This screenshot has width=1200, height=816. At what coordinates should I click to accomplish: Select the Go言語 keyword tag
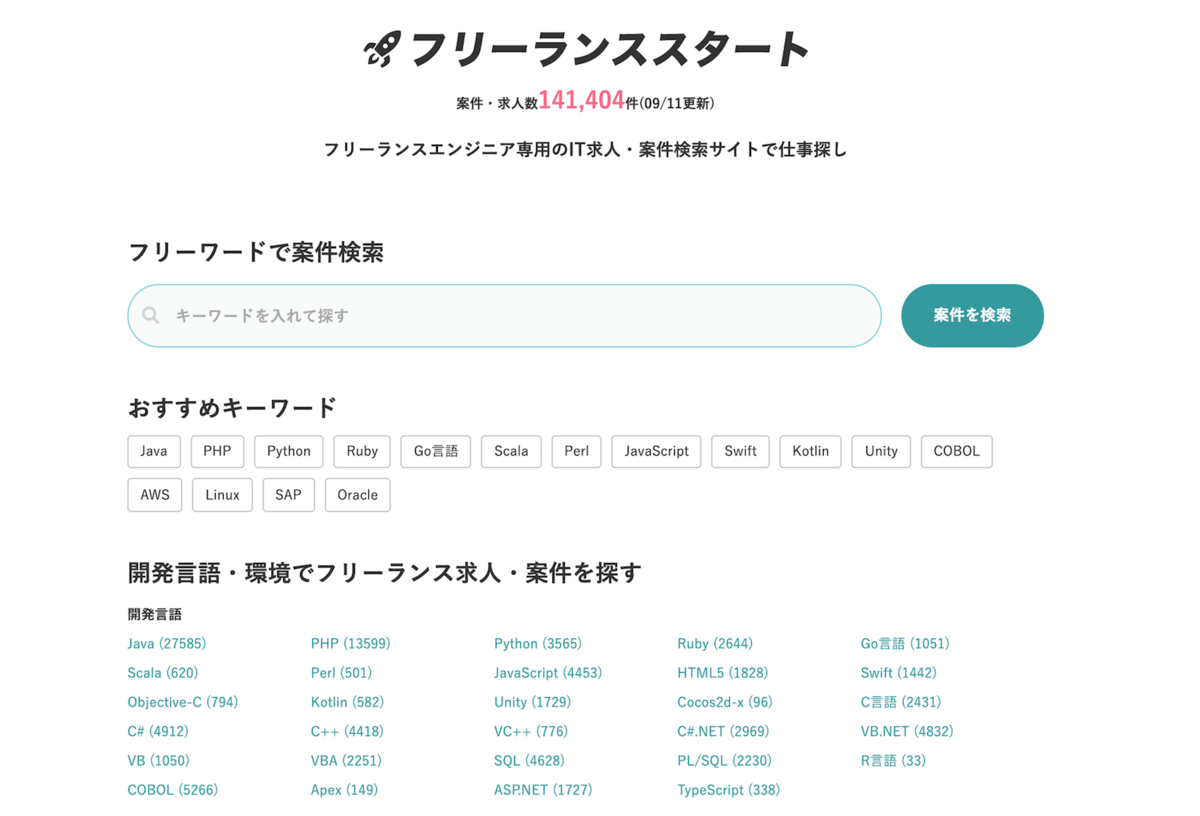(x=436, y=451)
